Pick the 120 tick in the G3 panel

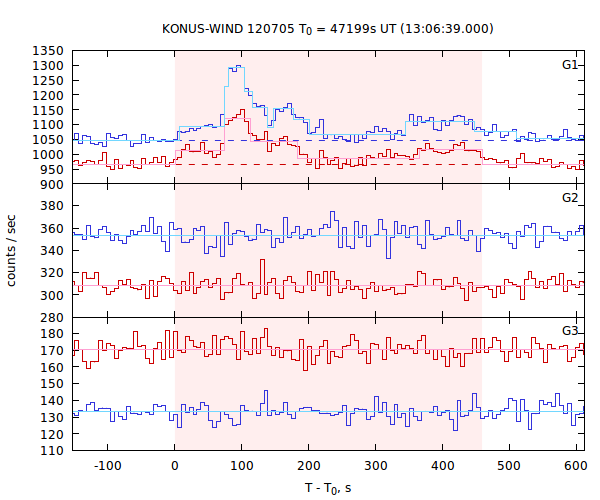pos(52,434)
